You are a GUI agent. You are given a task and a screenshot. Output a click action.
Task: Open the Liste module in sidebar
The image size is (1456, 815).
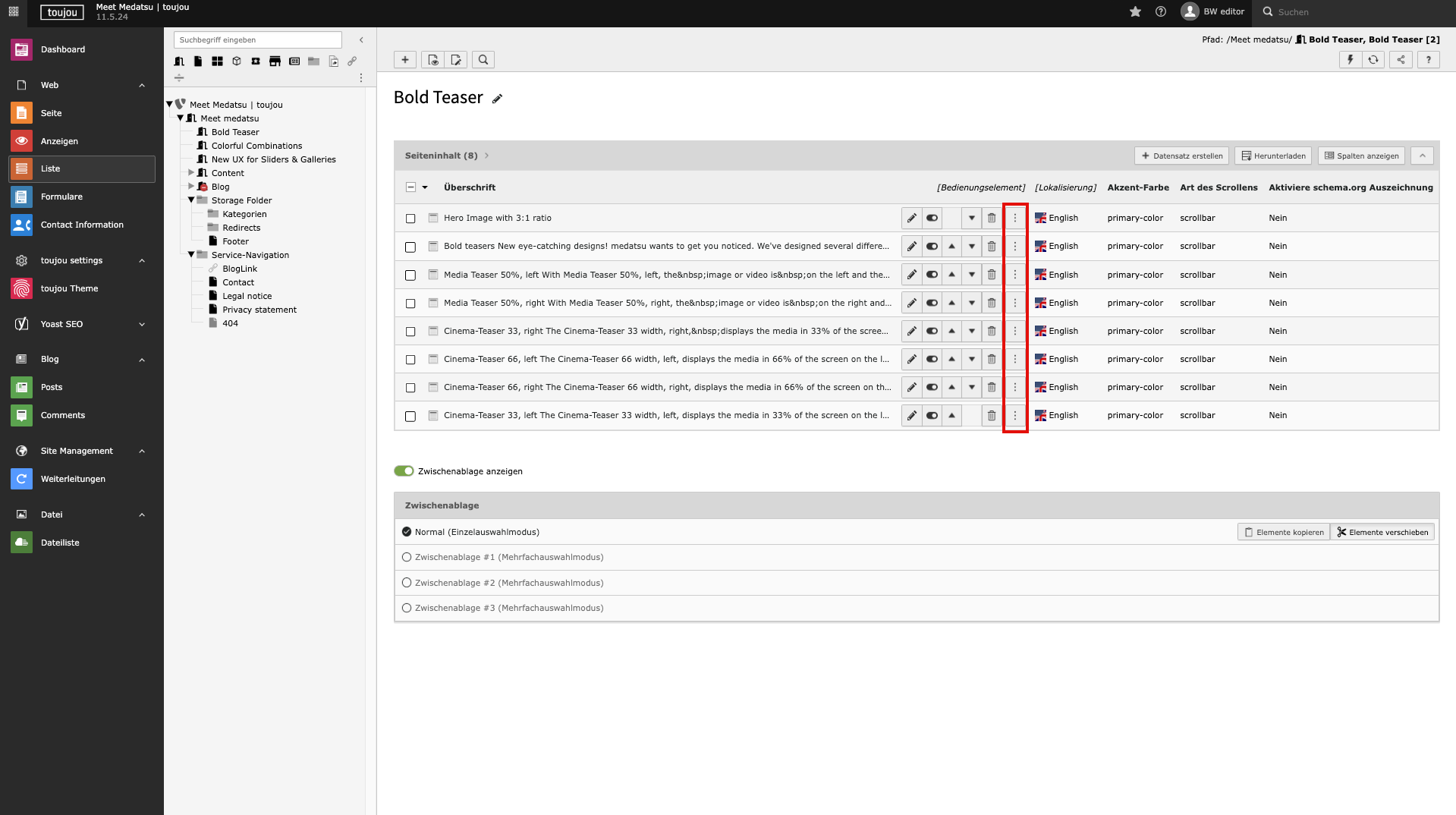coord(82,168)
